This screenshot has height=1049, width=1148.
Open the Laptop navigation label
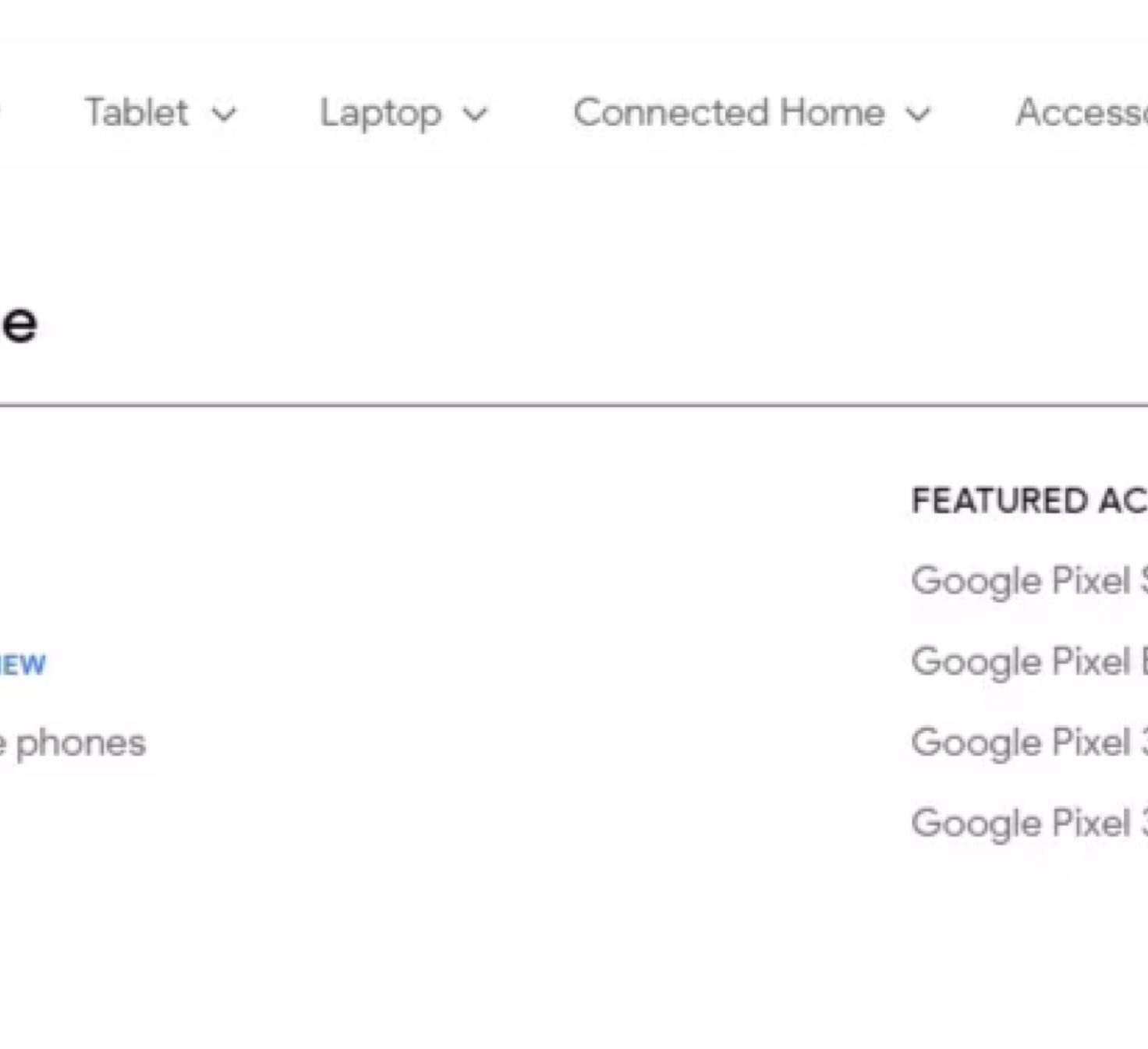(x=381, y=114)
